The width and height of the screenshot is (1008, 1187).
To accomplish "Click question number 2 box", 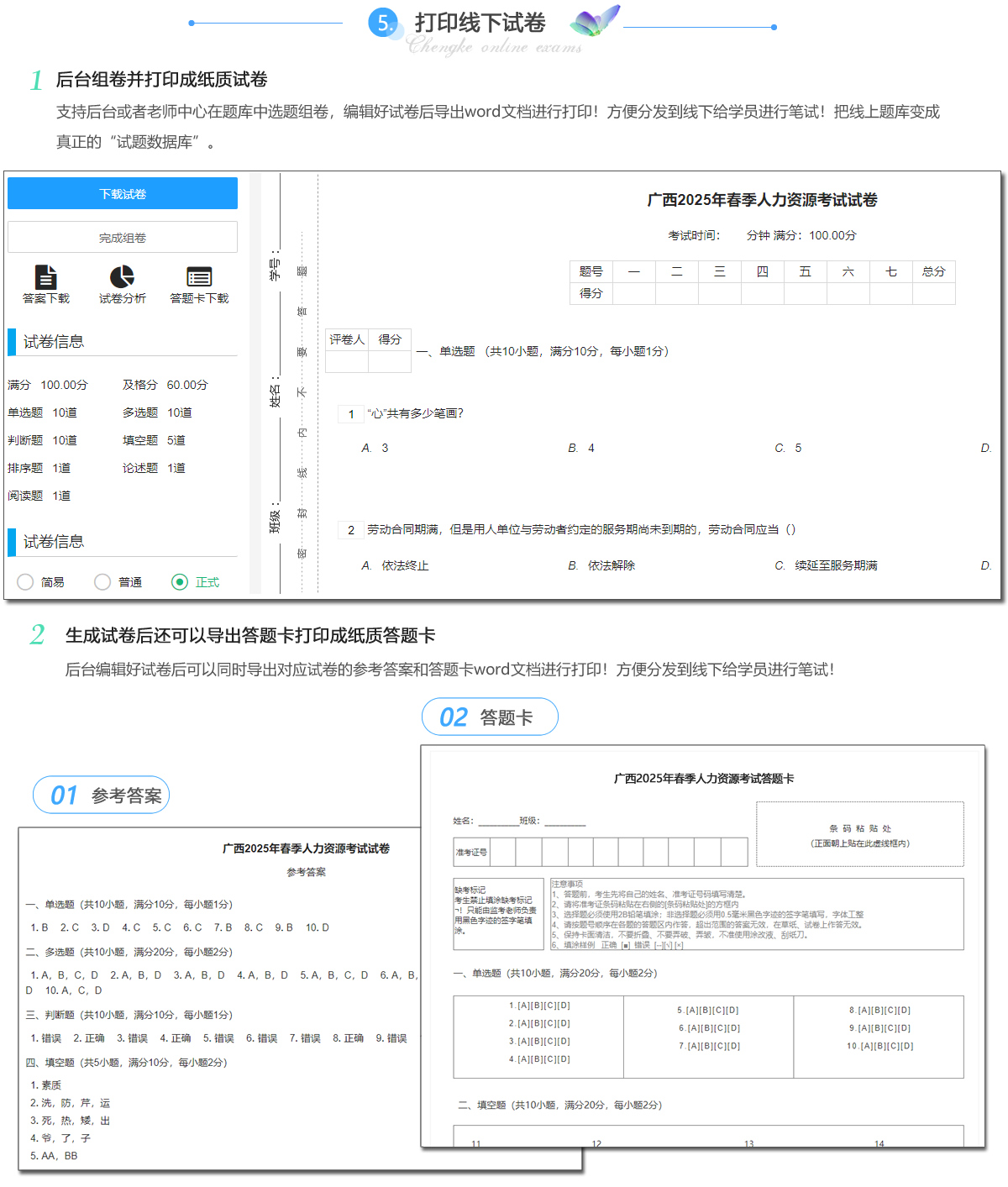I will click(x=351, y=530).
